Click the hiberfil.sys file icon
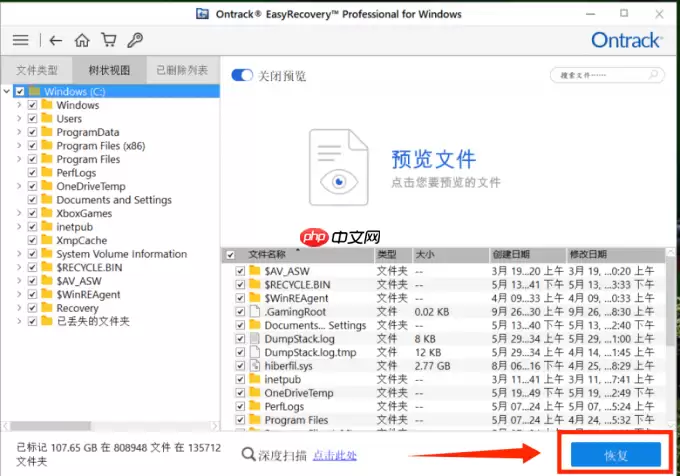 (x=255, y=365)
